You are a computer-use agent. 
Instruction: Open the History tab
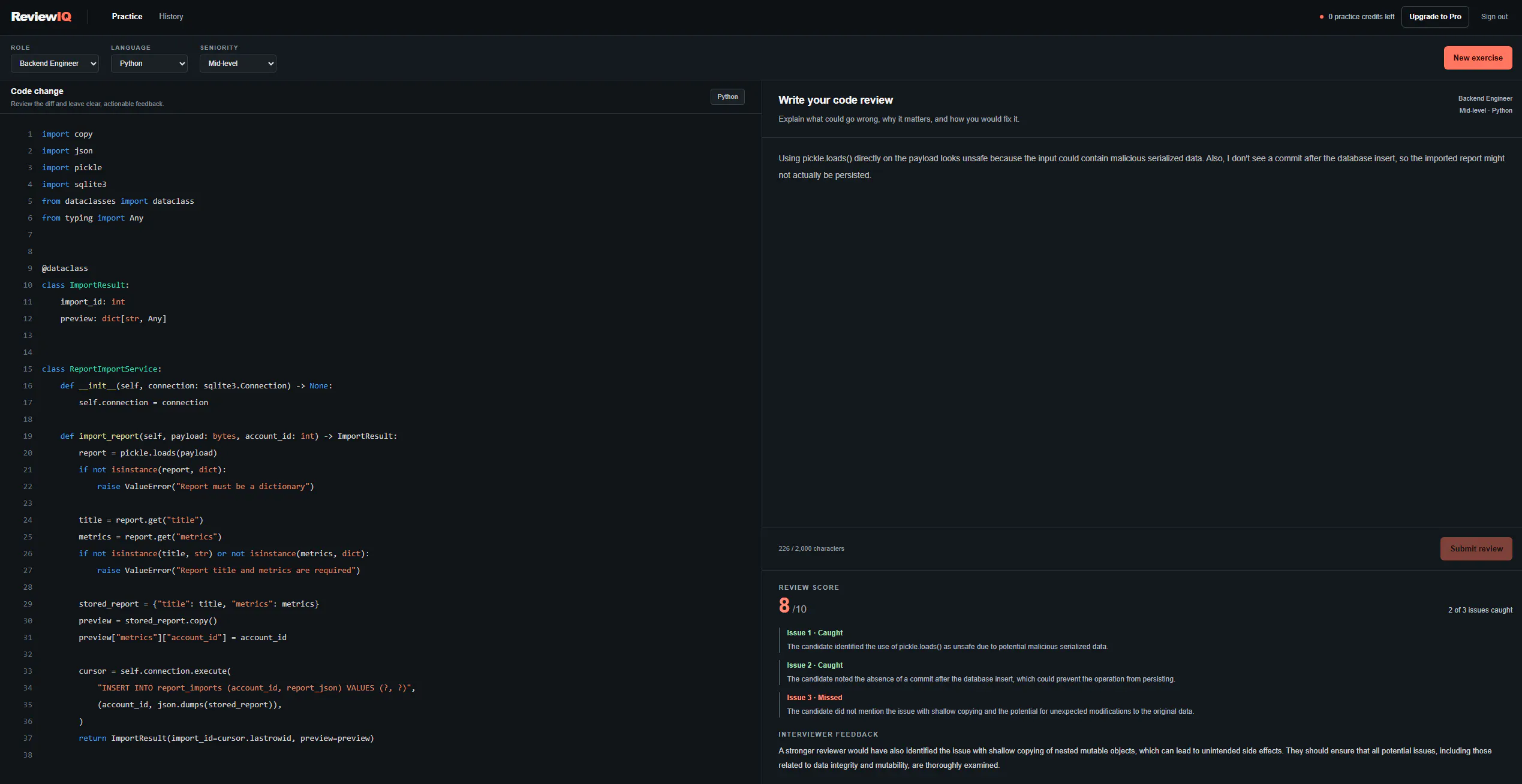pyautogui.click(x=171, y=17)
